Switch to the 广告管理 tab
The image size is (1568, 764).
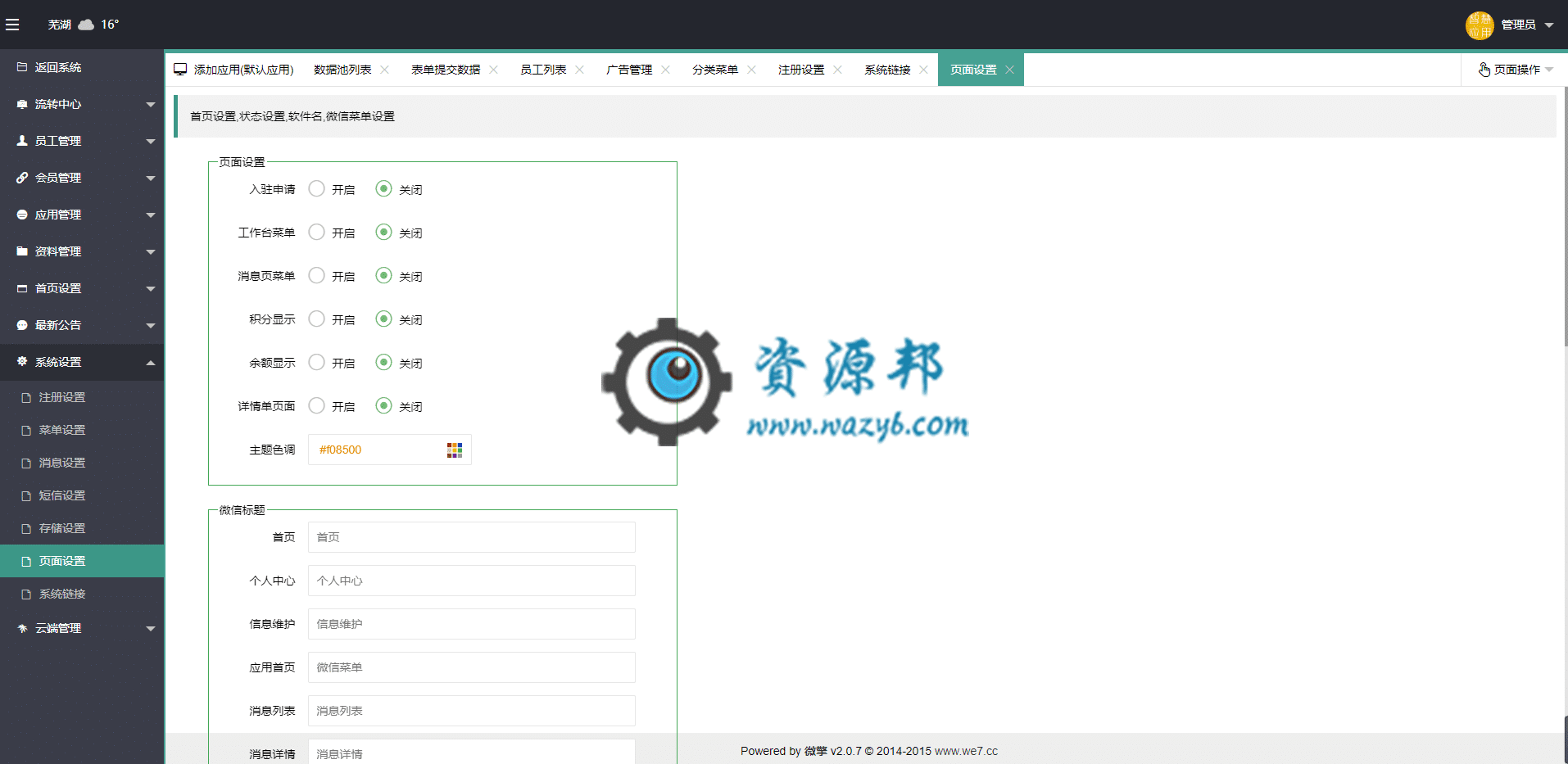pyautogui.click(x=629, y=70)
